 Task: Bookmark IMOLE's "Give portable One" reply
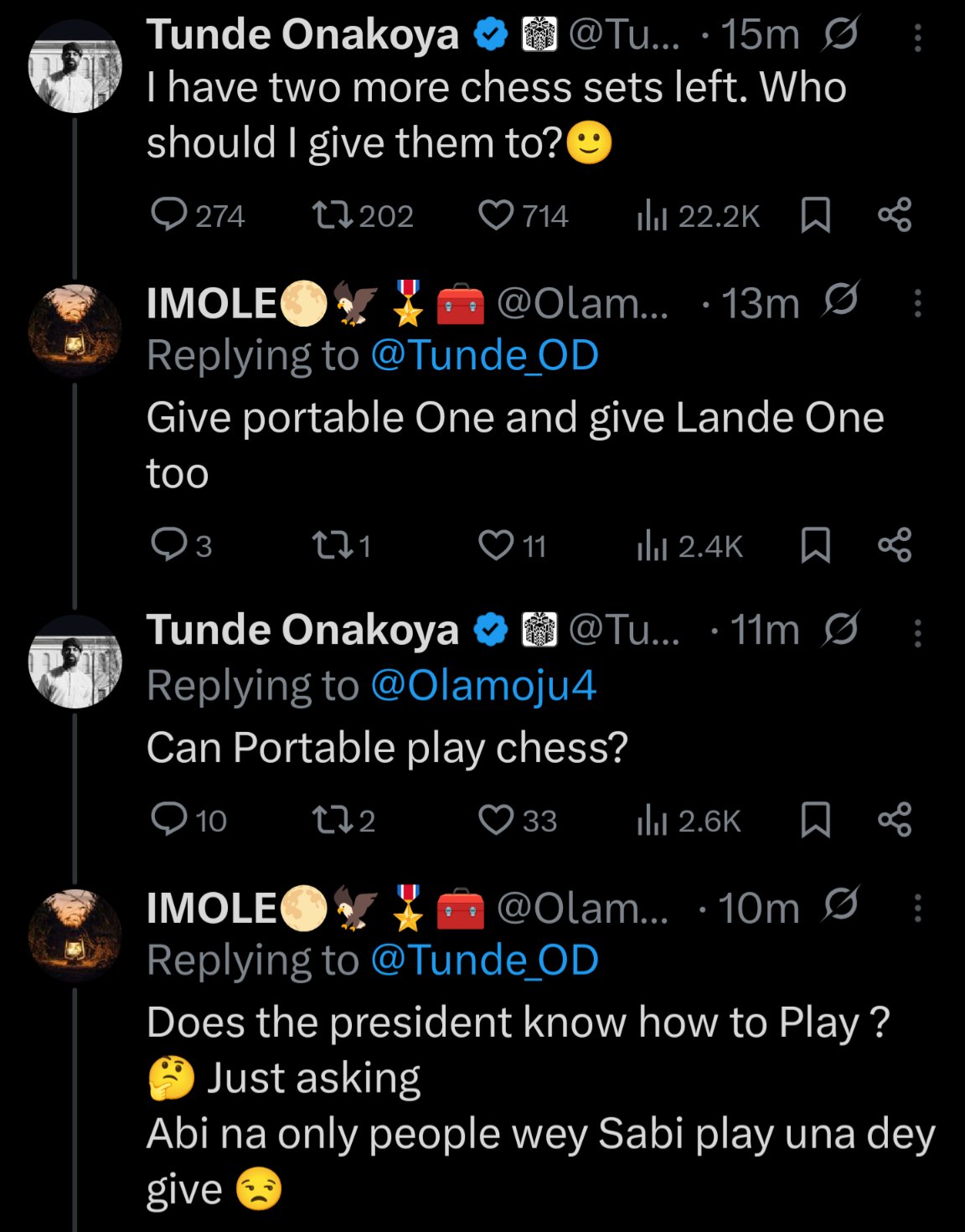point(815,546)
